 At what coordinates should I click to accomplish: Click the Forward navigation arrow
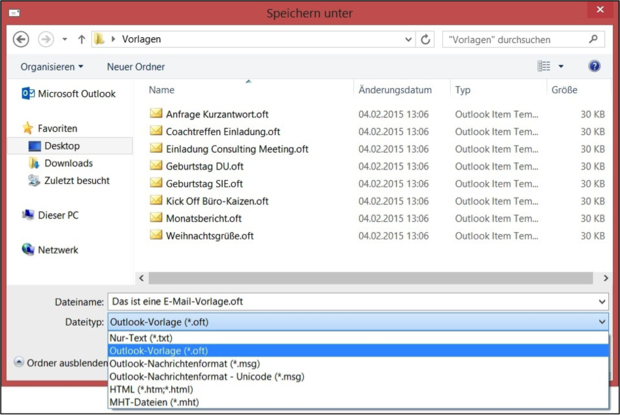46,40
